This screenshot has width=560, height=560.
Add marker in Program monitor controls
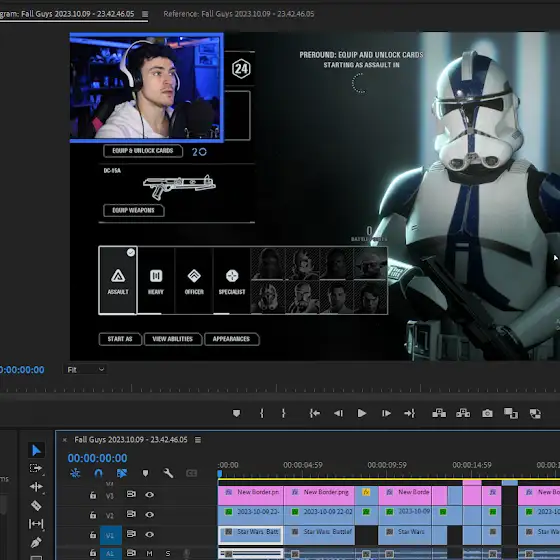pyautogui.click(x=236, y=413)
